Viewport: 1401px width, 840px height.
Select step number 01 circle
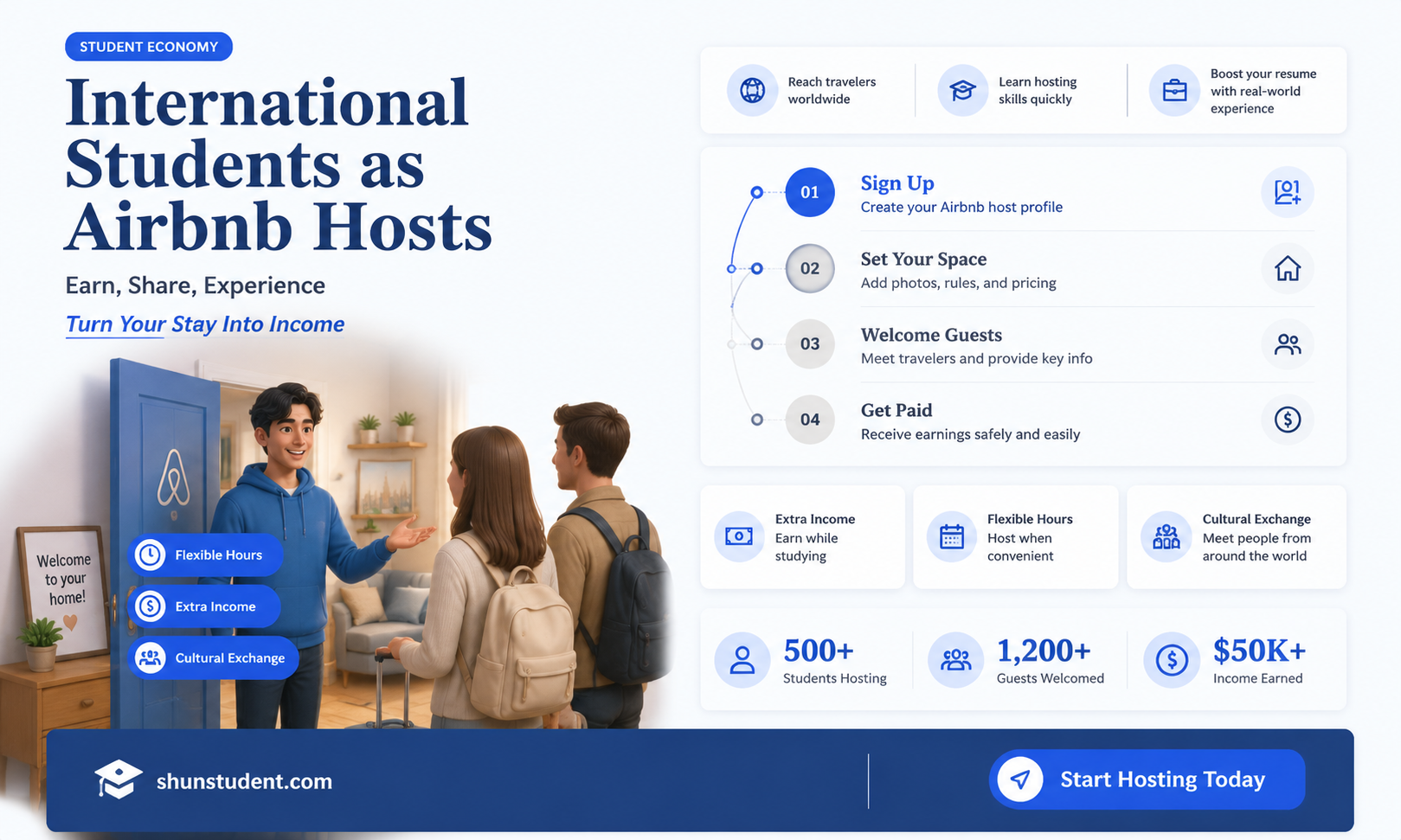(809, 192)
